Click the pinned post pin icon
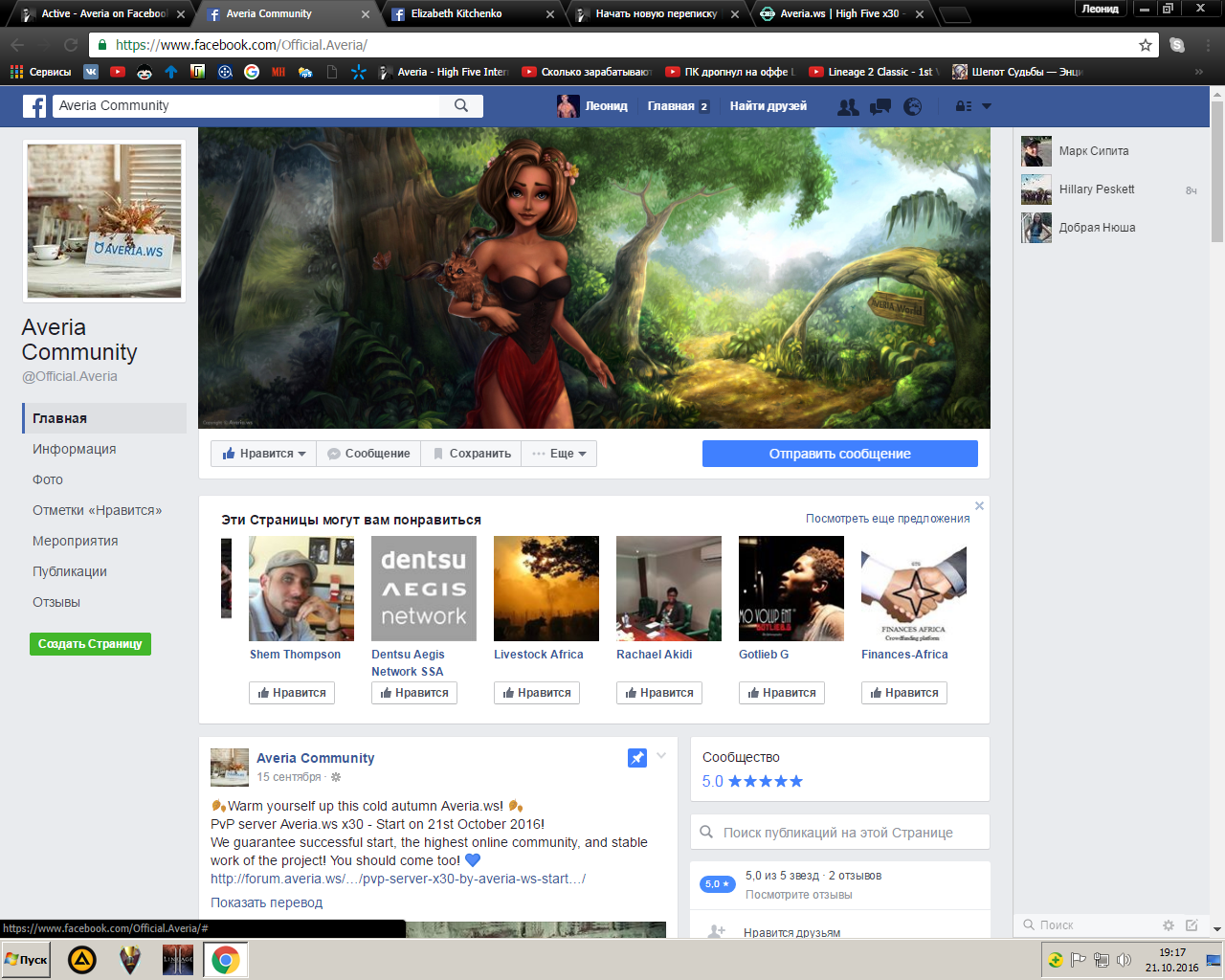The image size is (1225, 980). click(636, 758)
